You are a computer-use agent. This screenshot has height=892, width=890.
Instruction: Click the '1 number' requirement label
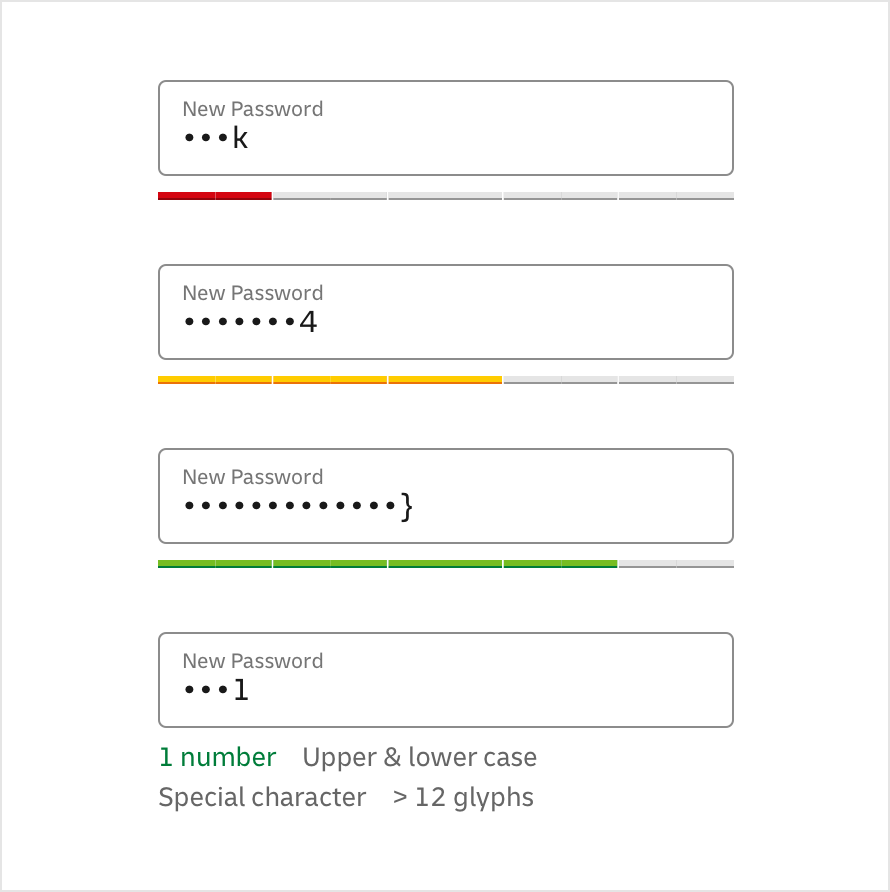(x=218, y=757)
